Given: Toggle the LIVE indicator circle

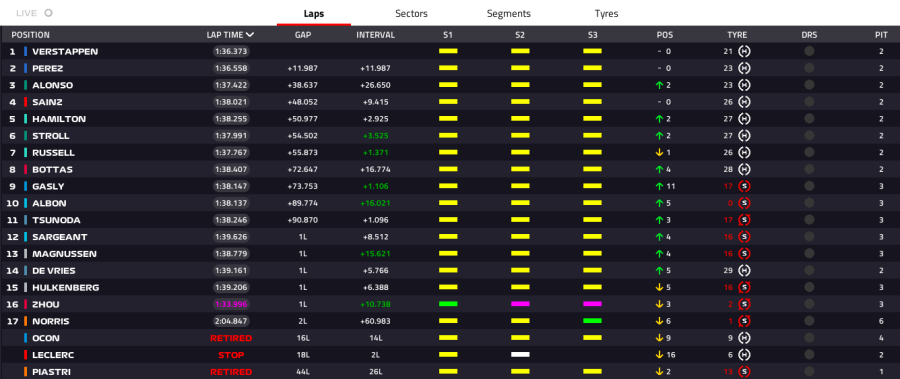Looking at the screenshot, I should (49, 13).
